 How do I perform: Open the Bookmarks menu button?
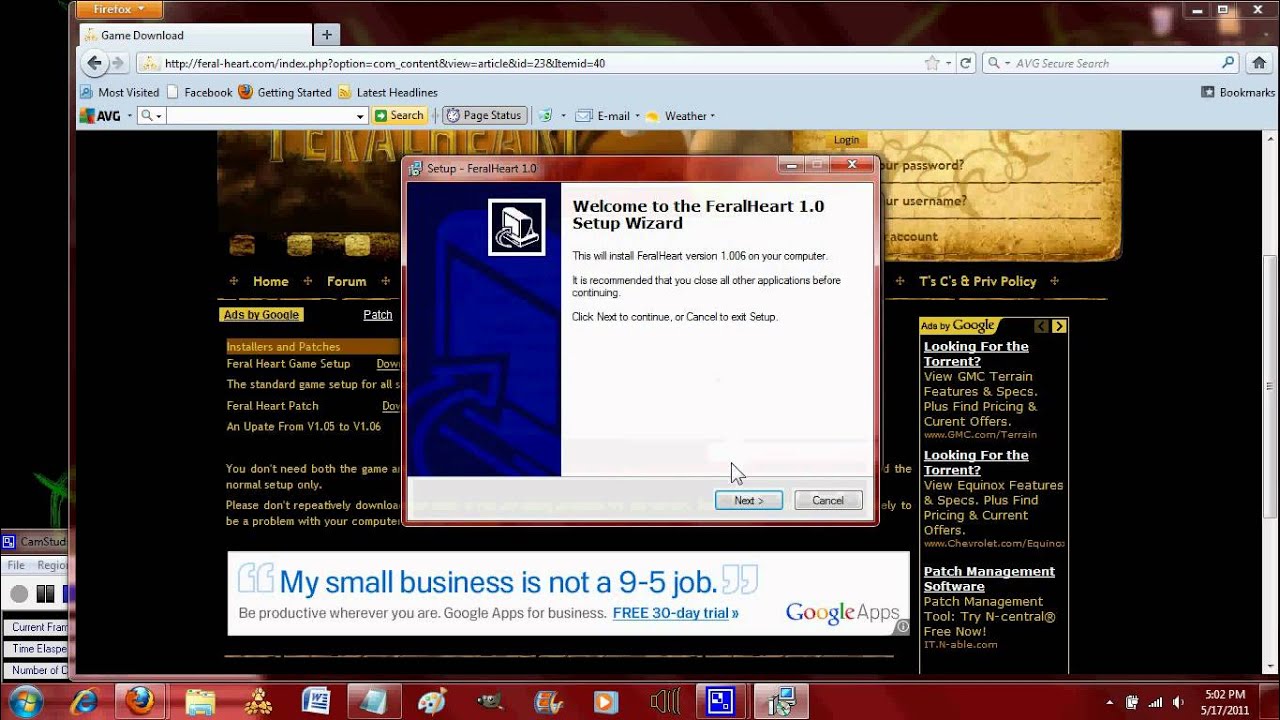1238,92
